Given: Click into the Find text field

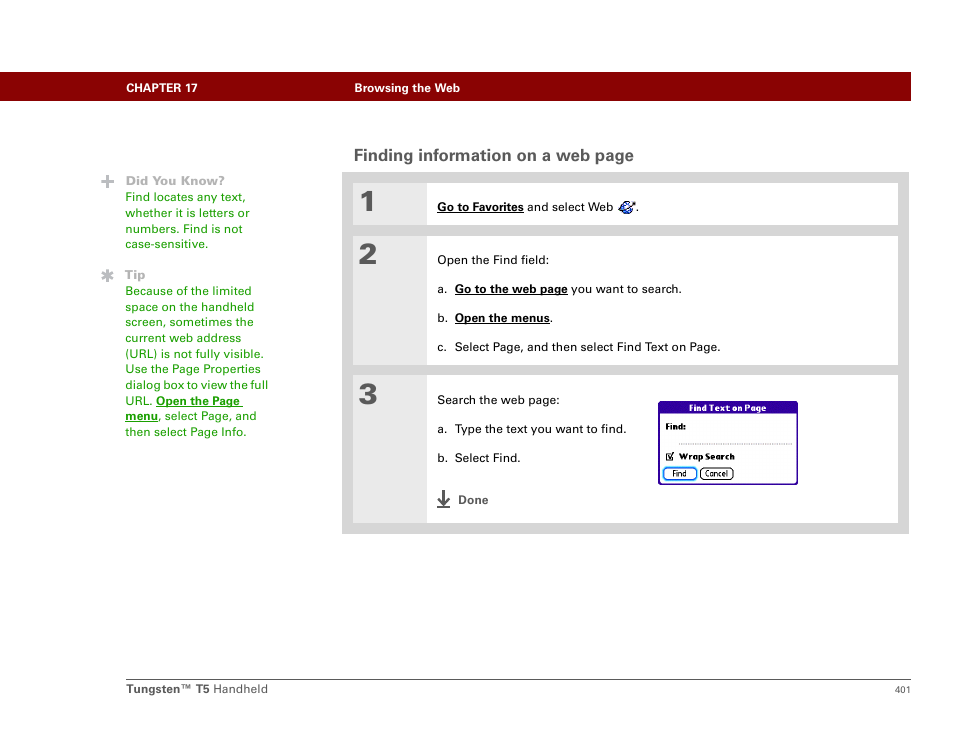Looking at the screenshot, I should [735, 437].
